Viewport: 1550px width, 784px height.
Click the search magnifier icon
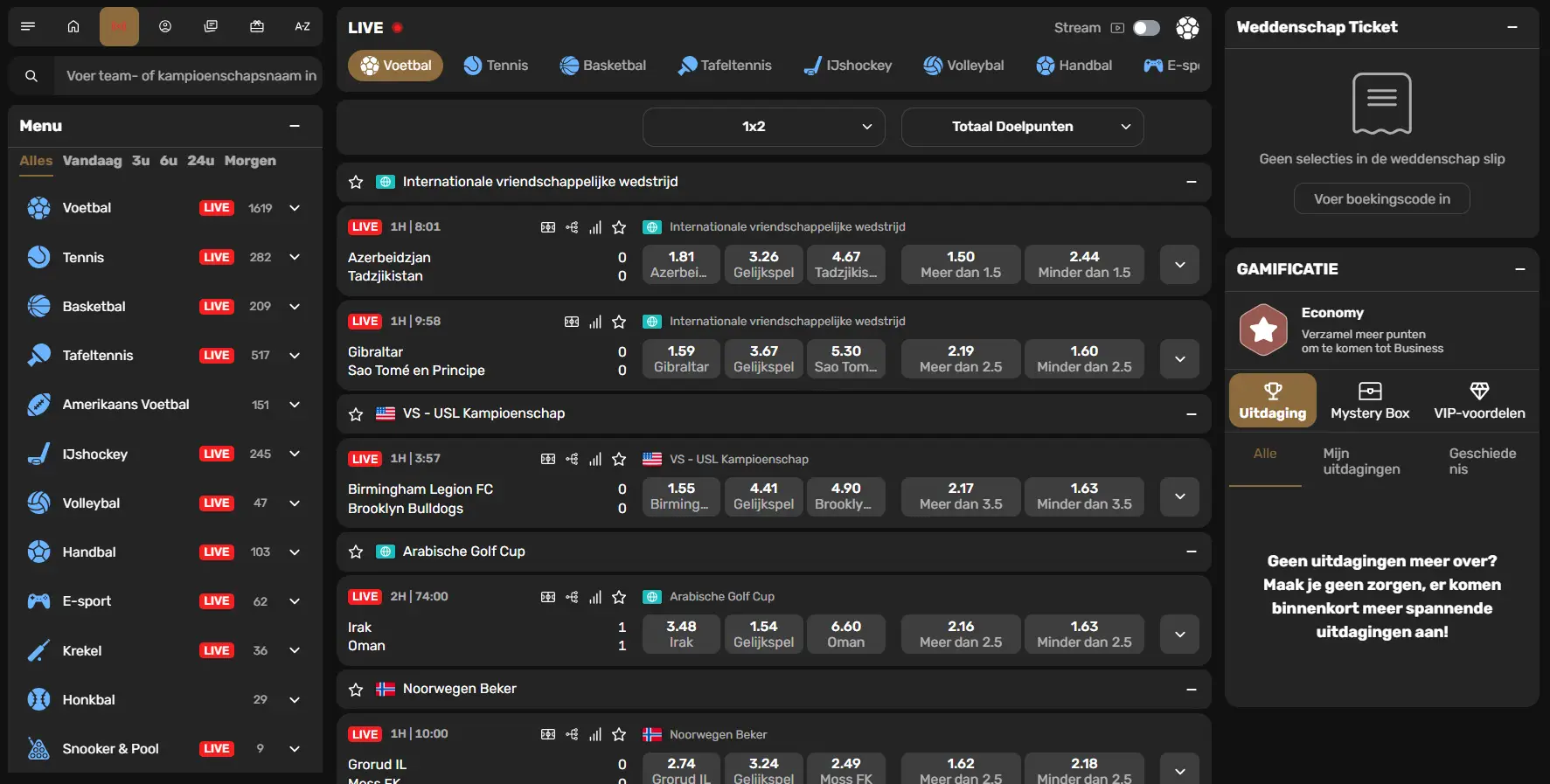tap(31, 76)
